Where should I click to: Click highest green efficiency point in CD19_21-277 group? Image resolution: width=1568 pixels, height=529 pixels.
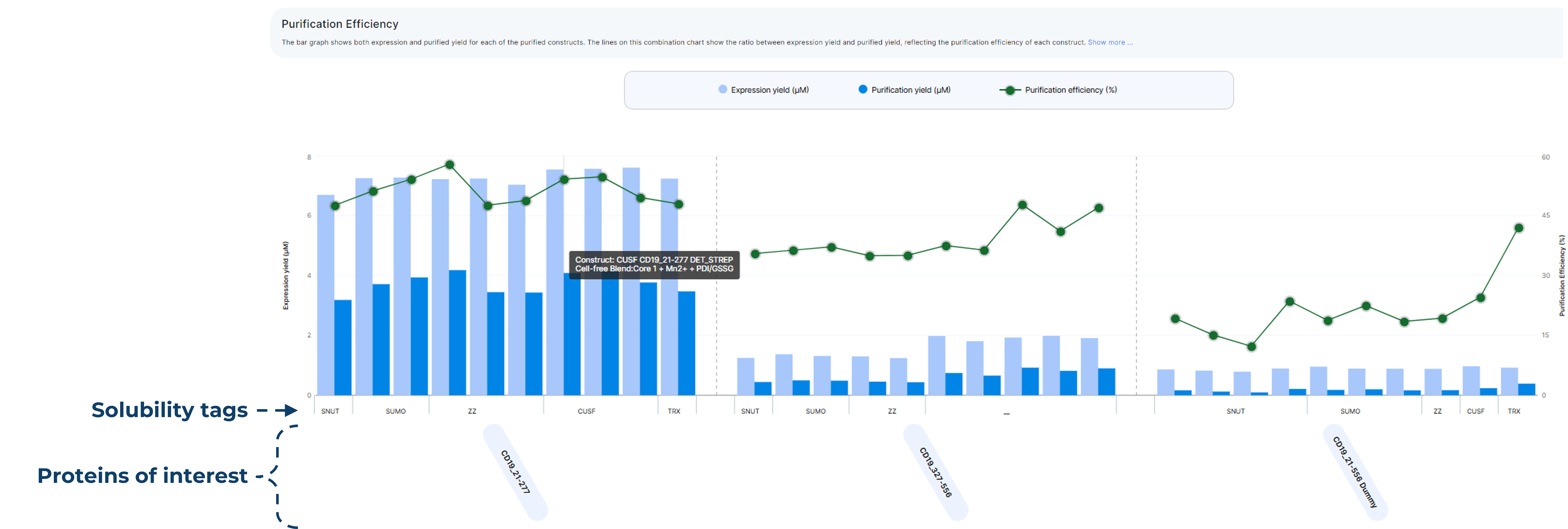pos(450,165)
